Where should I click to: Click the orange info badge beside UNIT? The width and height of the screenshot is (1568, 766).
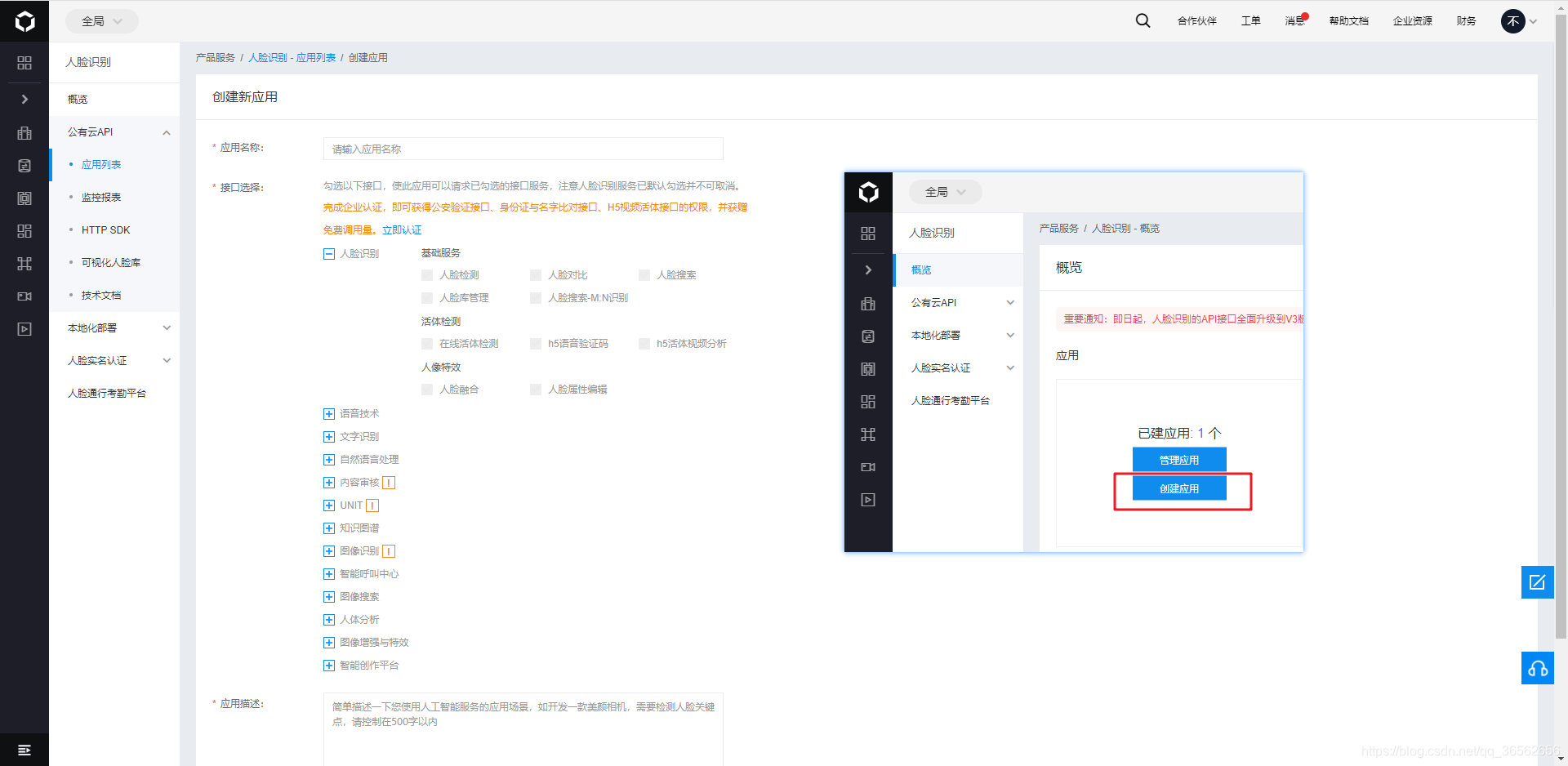pyautogui.click(x=372, y=505)
